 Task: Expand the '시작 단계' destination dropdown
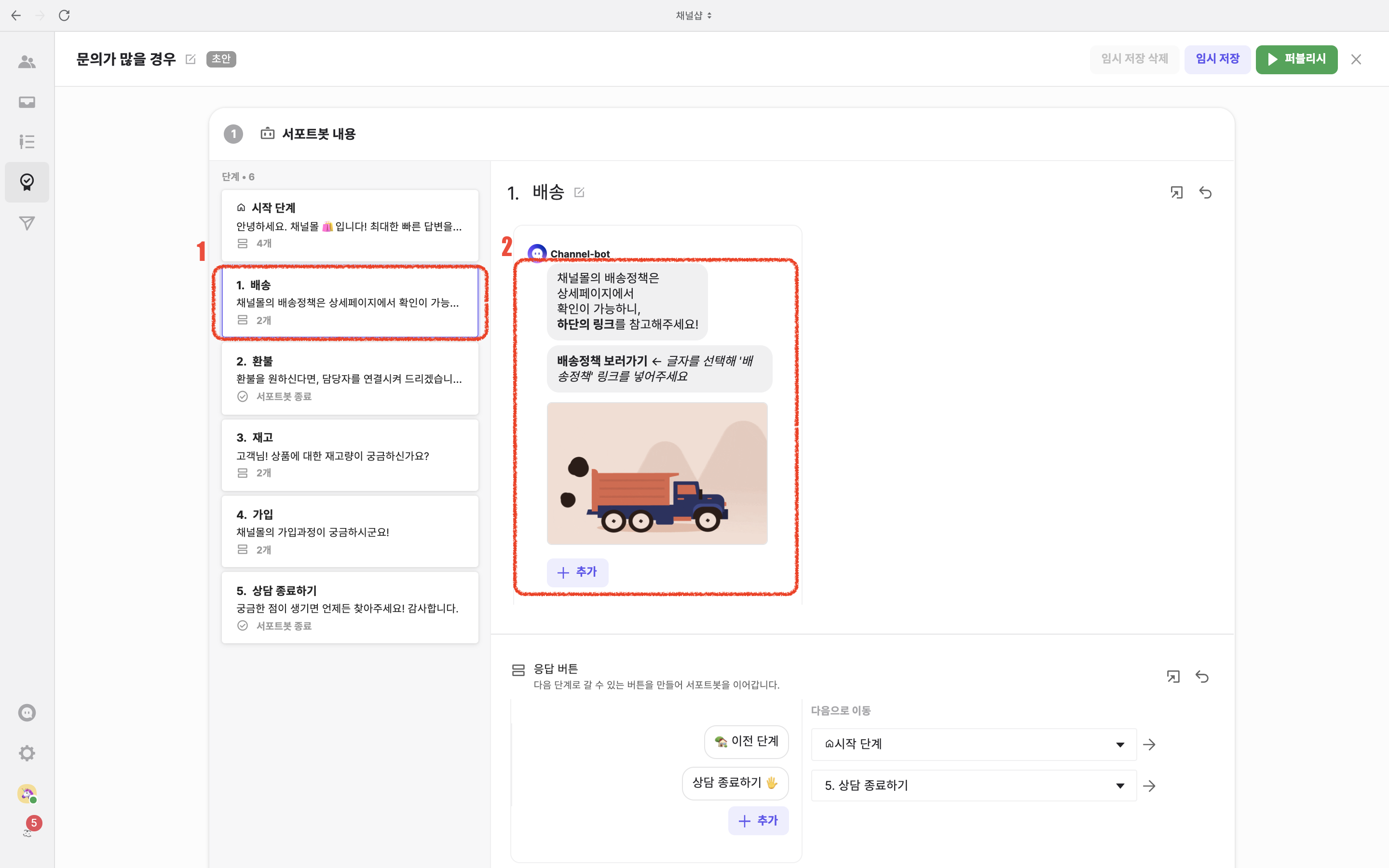[973, 744]
